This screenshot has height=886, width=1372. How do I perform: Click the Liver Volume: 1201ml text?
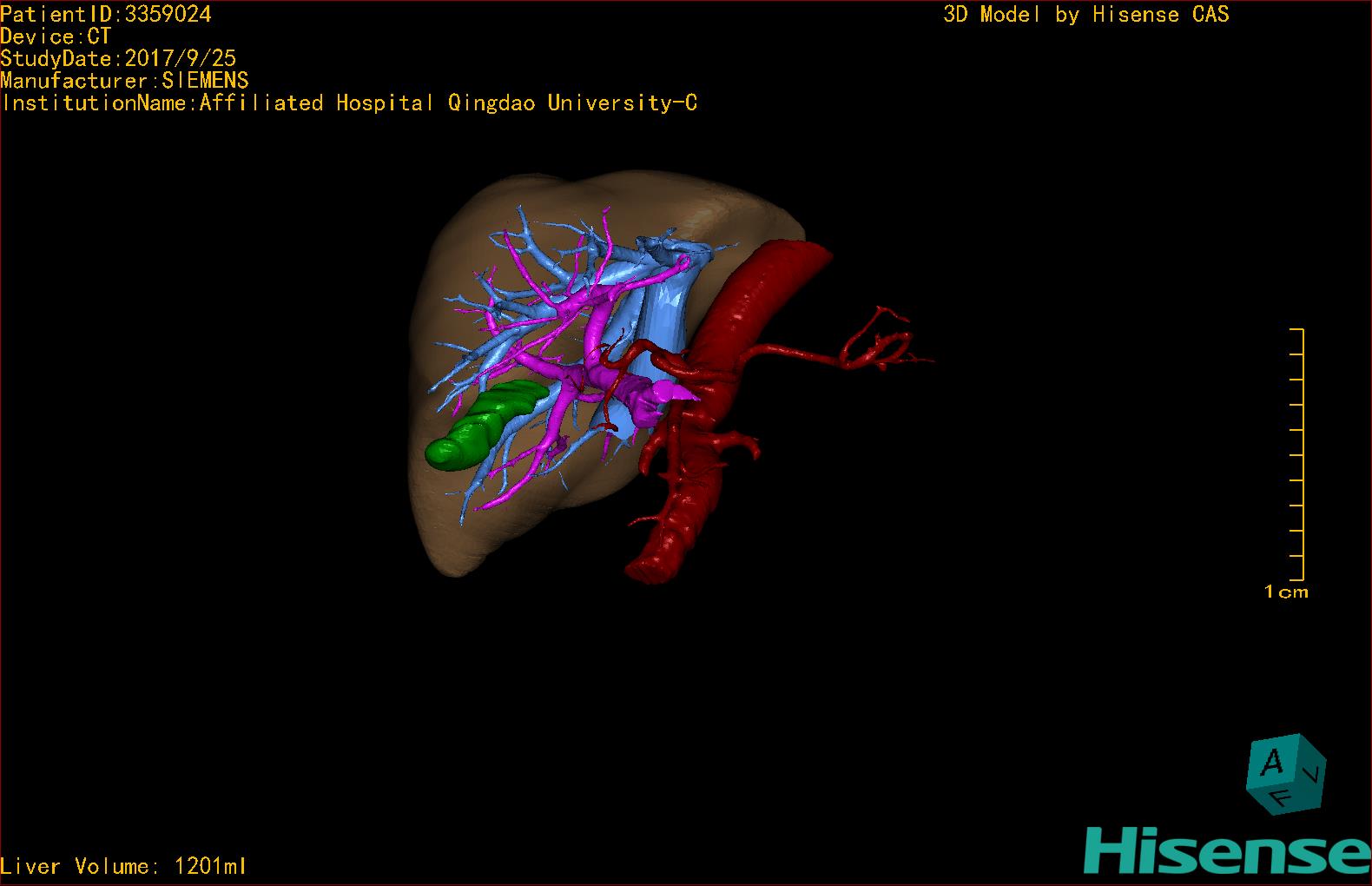tap(123, 866)
